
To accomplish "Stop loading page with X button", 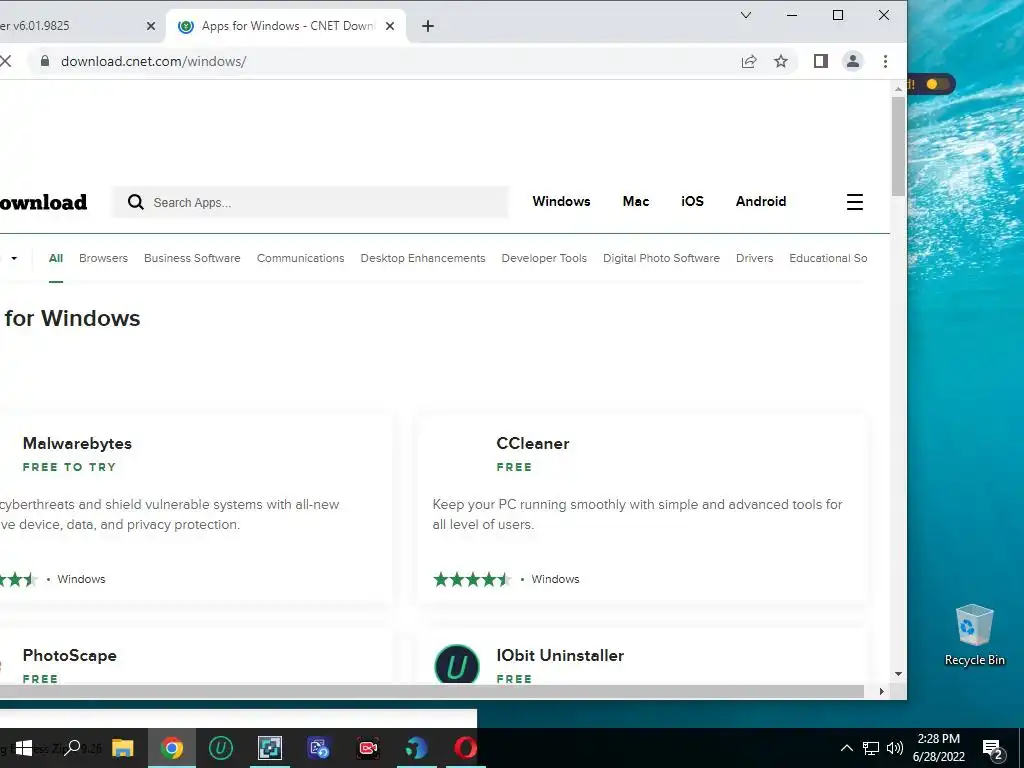I will 6,61.
